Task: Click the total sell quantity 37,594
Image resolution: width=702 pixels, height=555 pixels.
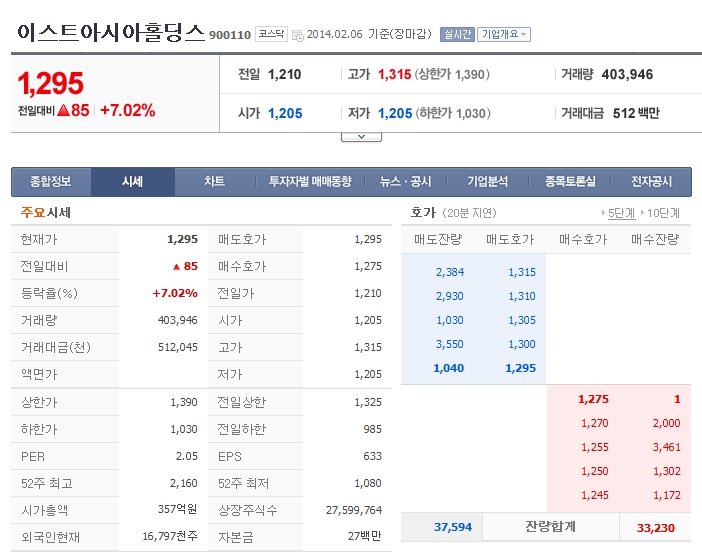Action: point(453,527)
